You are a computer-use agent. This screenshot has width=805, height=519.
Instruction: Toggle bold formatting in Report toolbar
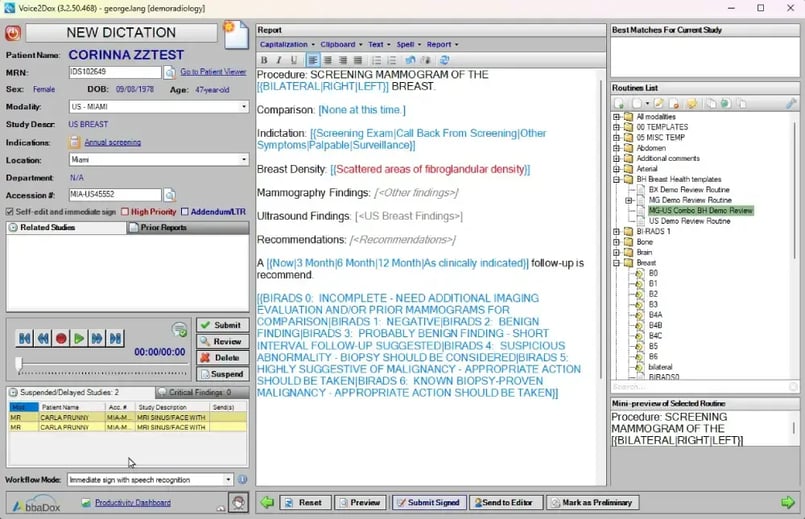tap(264, 60)
